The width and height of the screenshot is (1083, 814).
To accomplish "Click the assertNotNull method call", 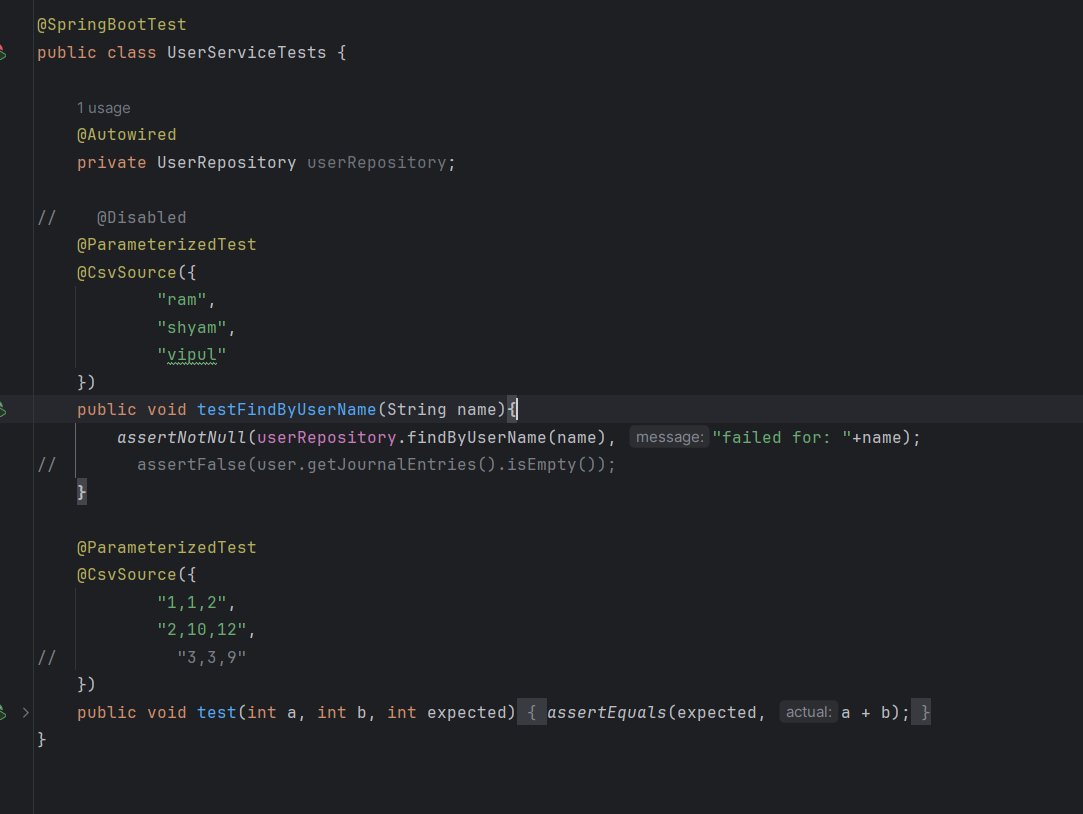I will 182,437.
